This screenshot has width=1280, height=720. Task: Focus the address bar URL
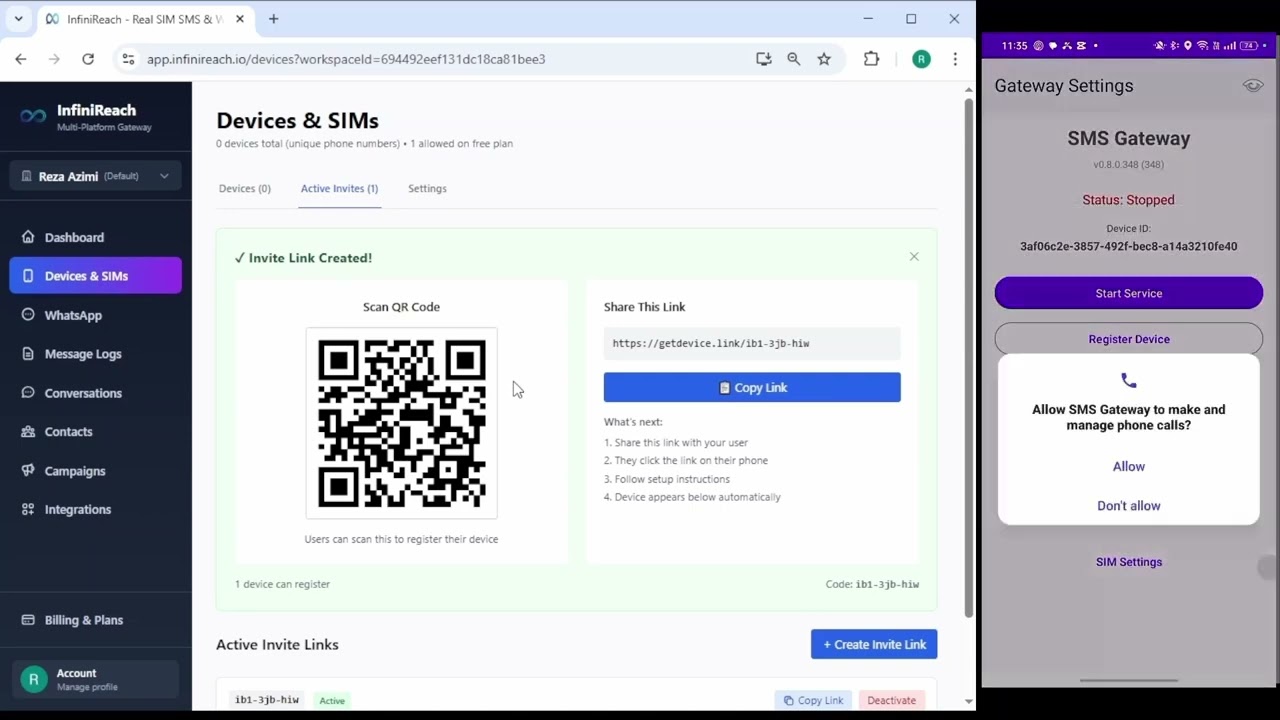346,59
